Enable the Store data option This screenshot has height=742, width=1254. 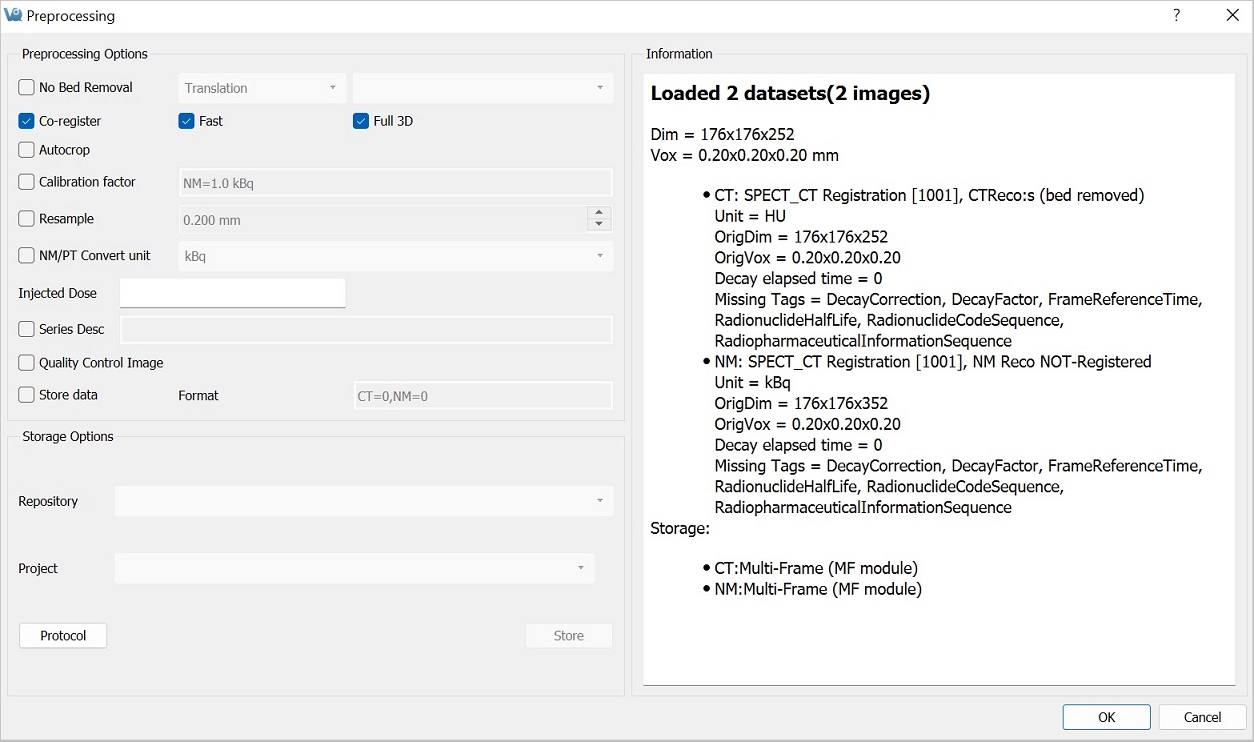(x=26, y=394)
